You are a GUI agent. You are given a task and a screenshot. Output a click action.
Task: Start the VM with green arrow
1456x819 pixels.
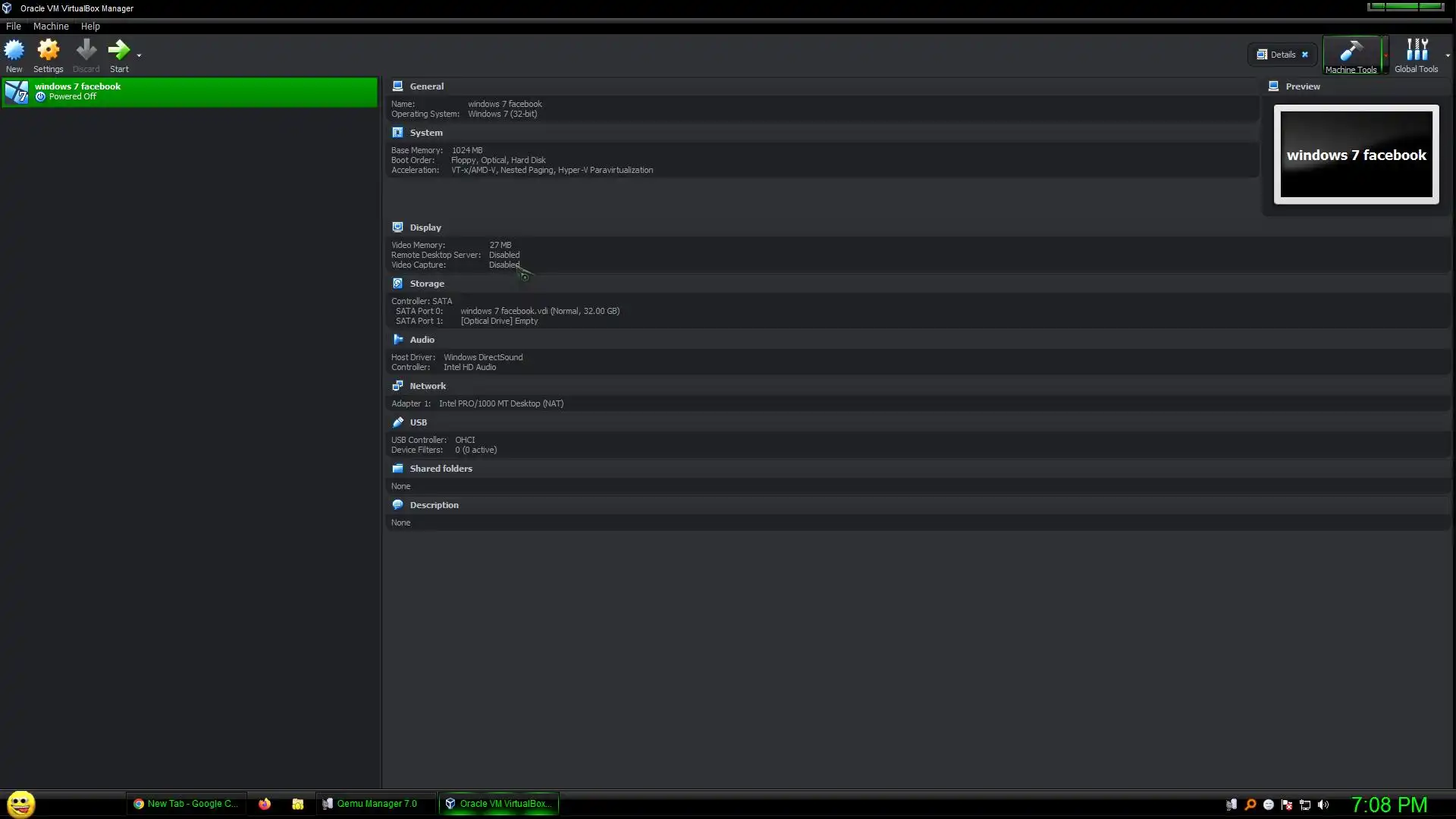pyautogui.click(x=118, y=51)
